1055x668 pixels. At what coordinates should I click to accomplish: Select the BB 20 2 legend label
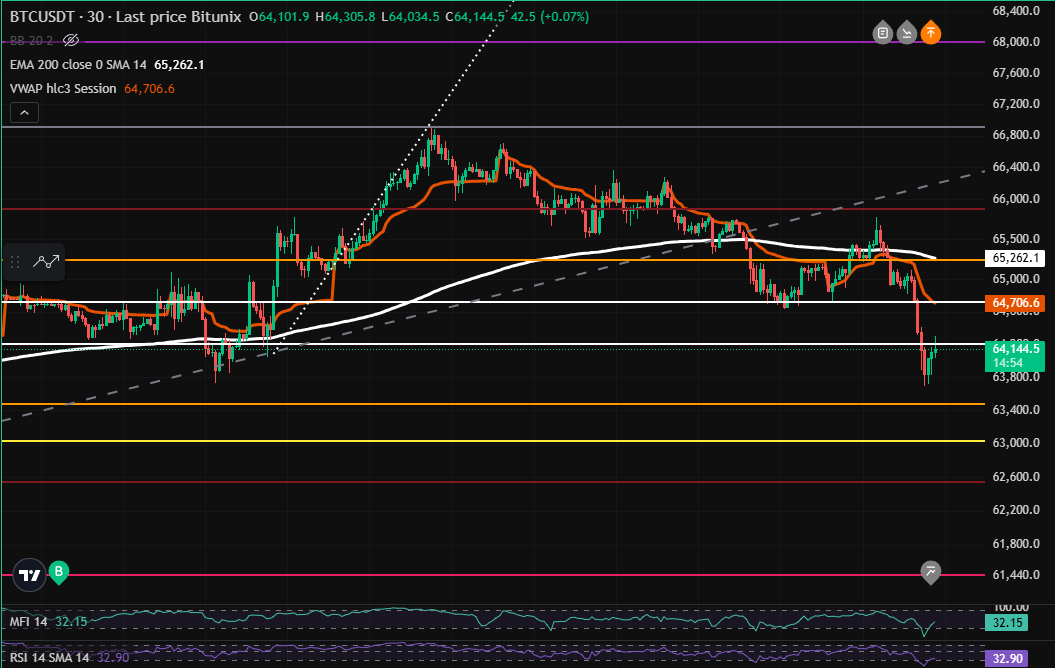point(32,41)
